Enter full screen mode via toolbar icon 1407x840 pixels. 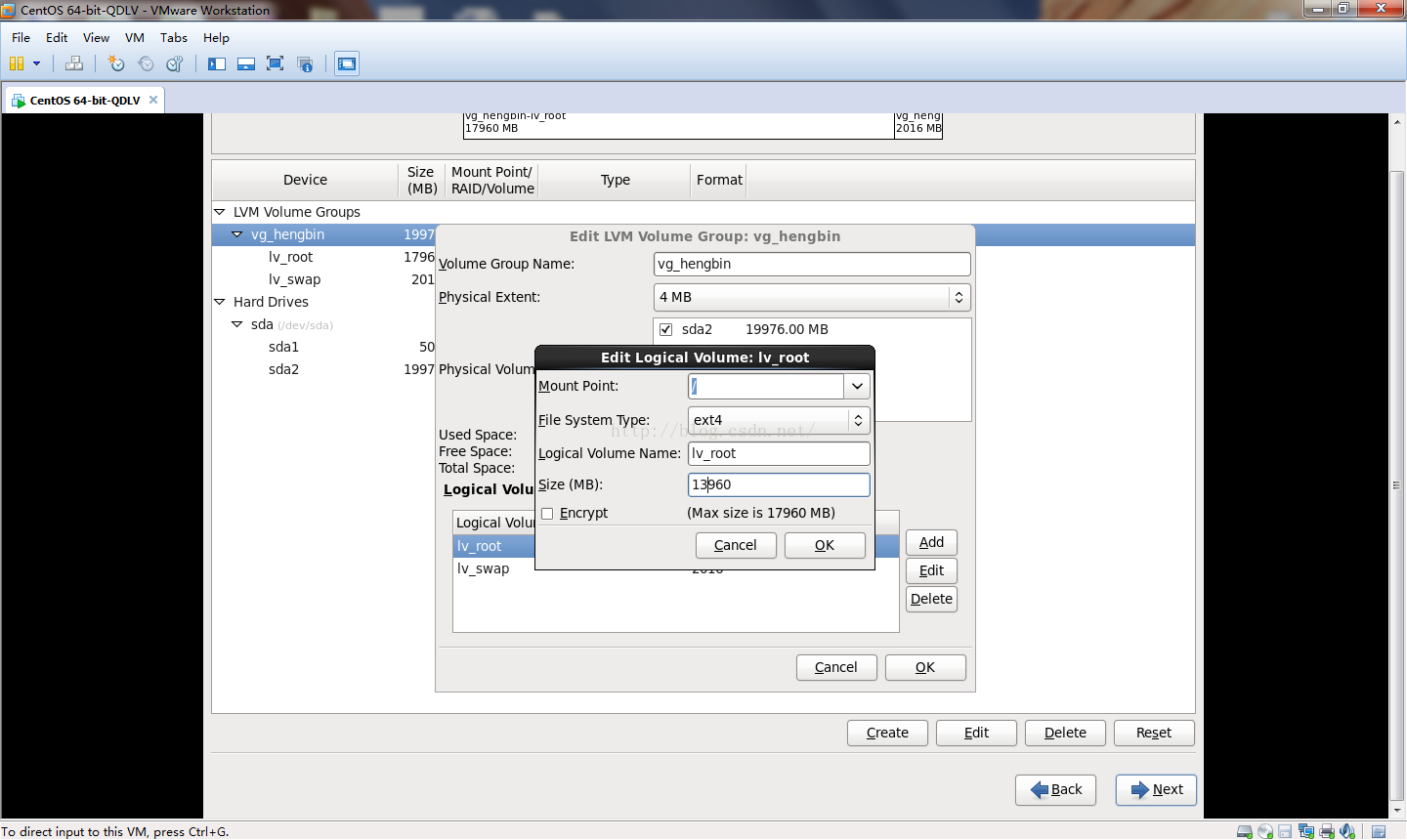(276, 63)
